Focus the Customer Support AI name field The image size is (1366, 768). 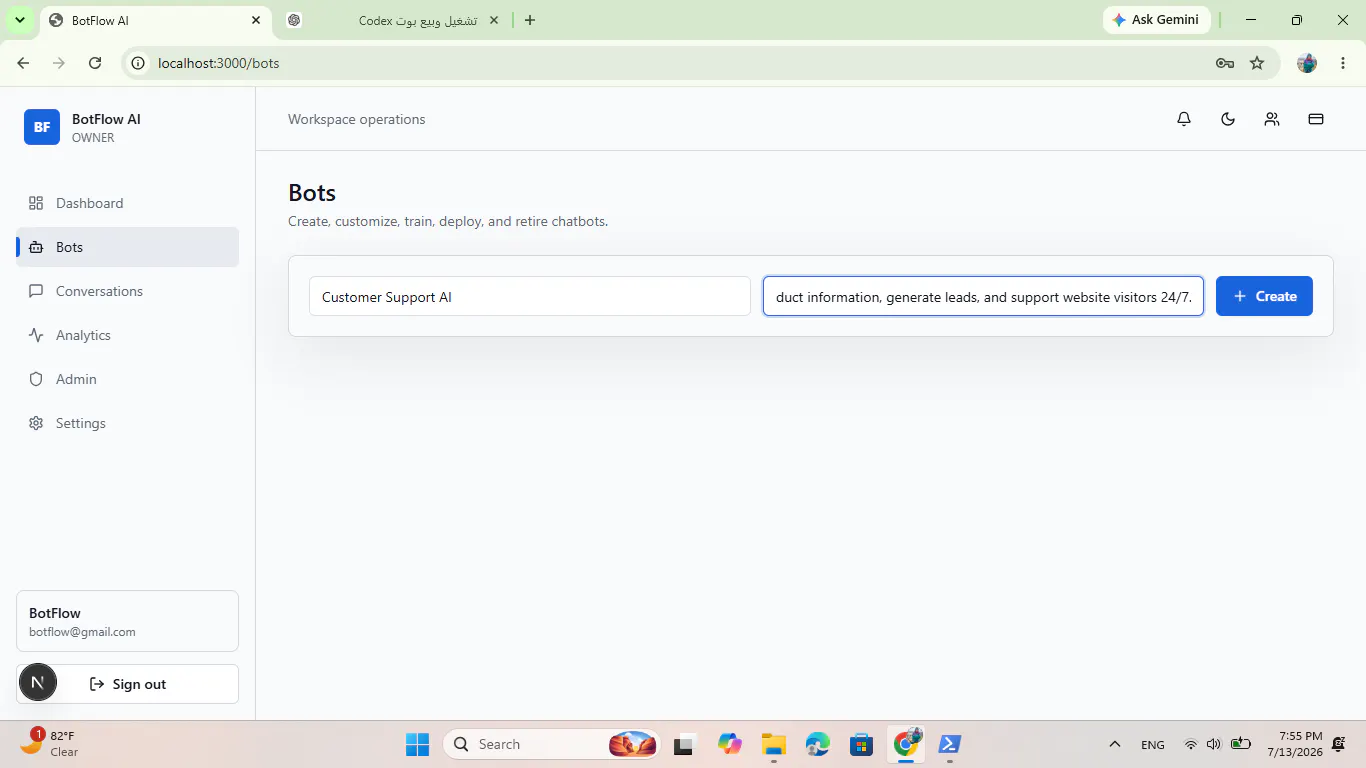pyautogui.click(x=530, y=296)
